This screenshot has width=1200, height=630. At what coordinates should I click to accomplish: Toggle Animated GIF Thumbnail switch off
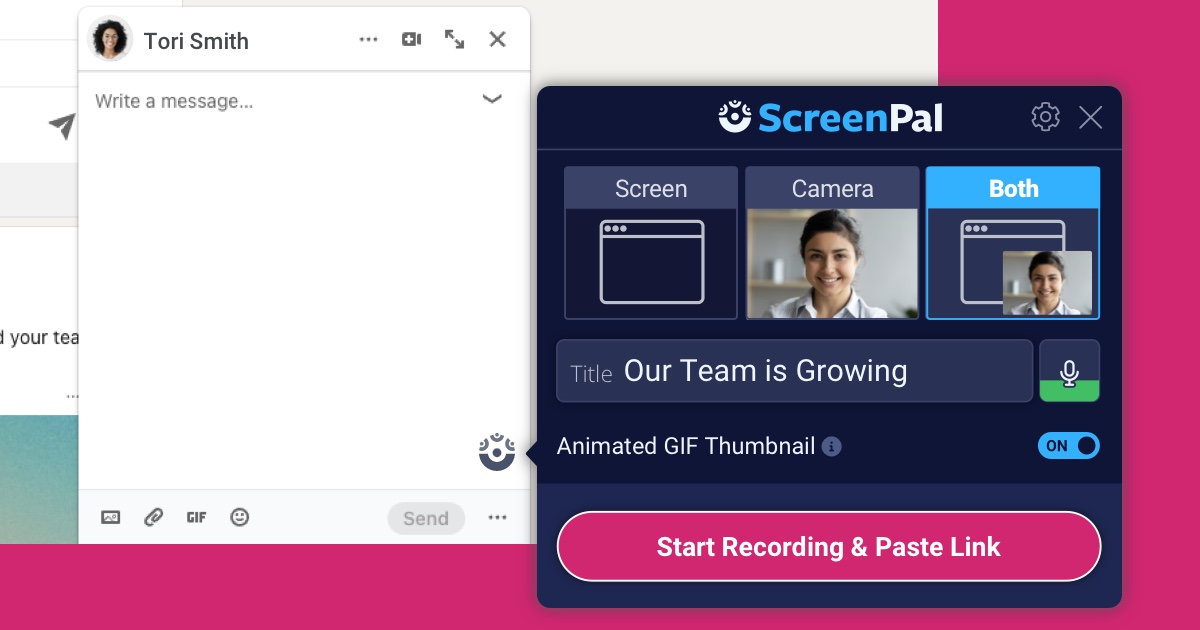click(1068, 446)
